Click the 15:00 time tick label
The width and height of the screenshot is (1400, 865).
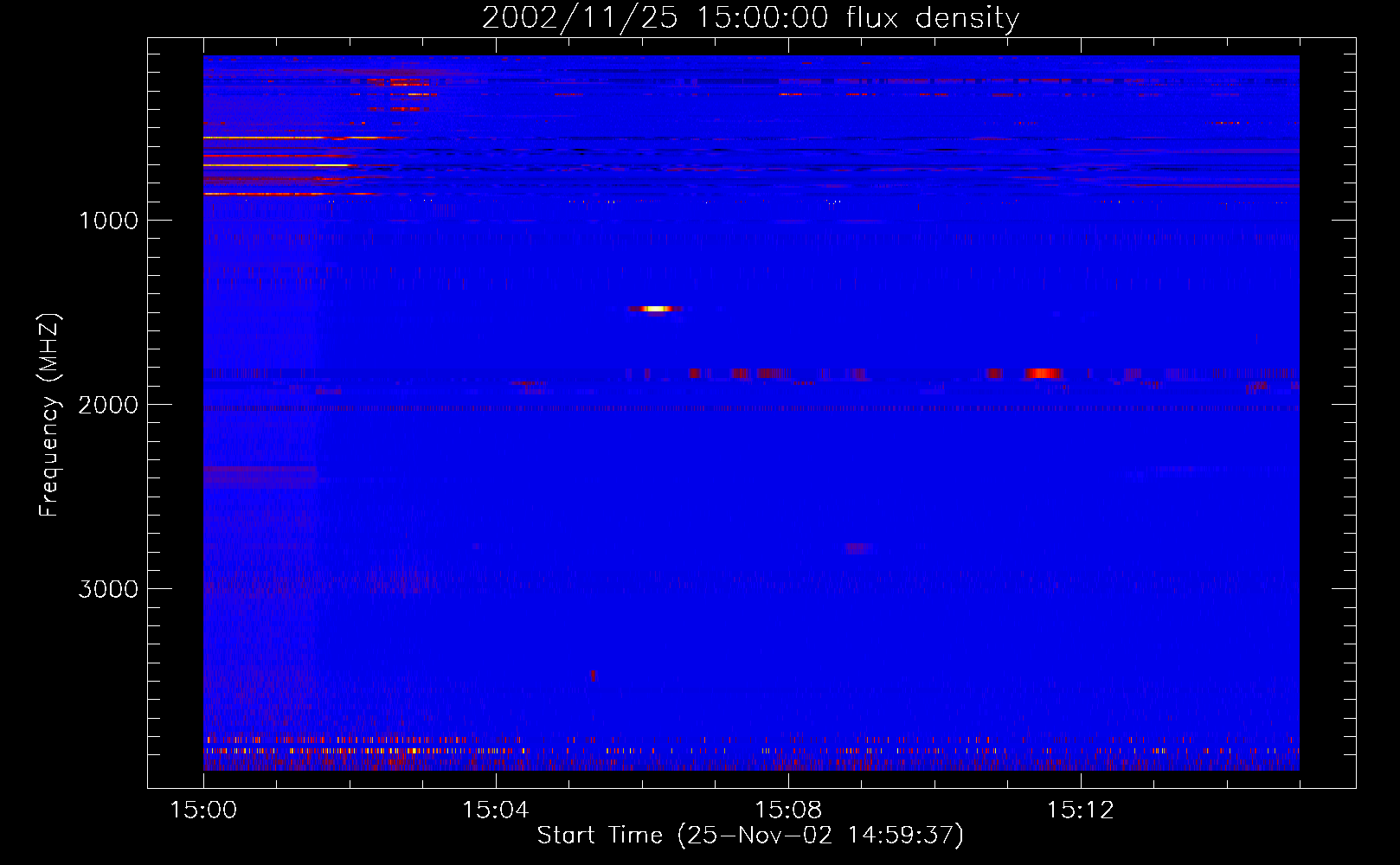click(203, 811)
